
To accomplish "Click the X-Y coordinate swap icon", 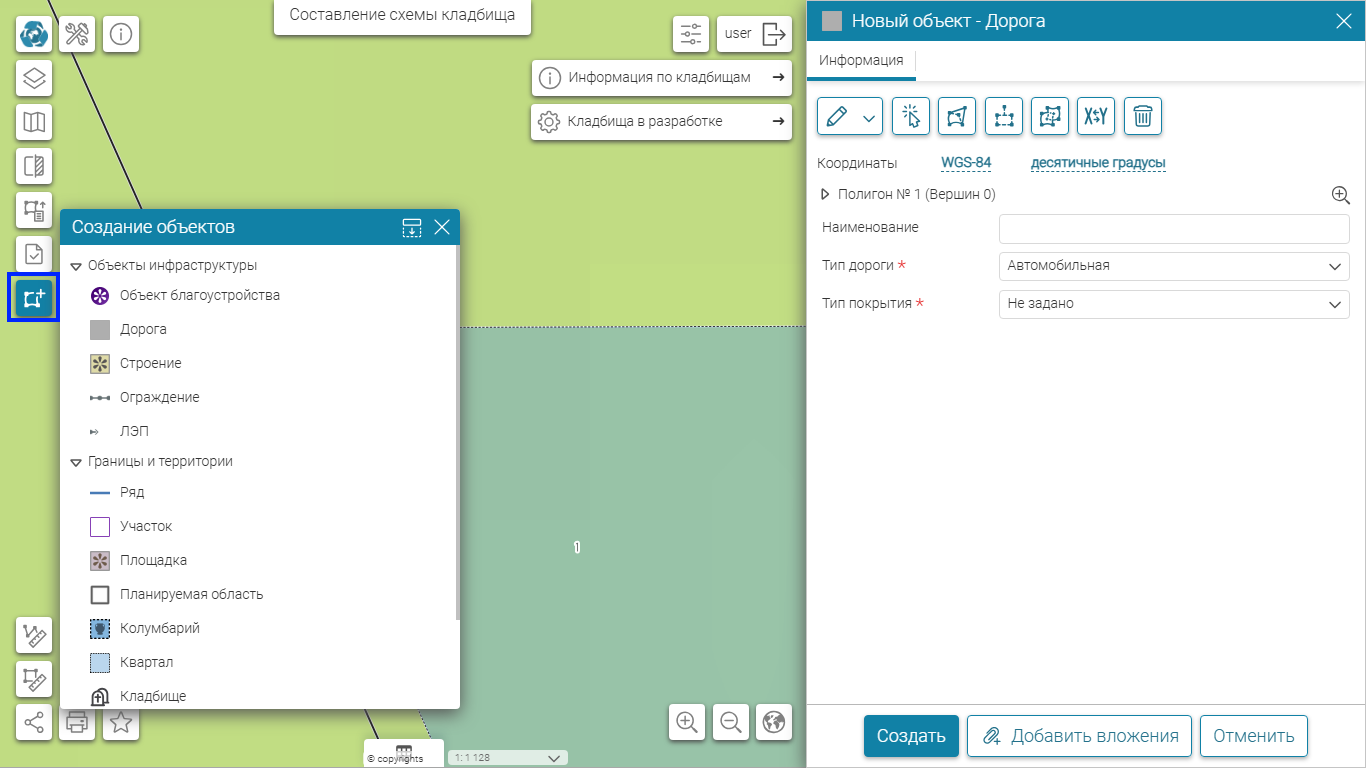I will coord(1096,117).
